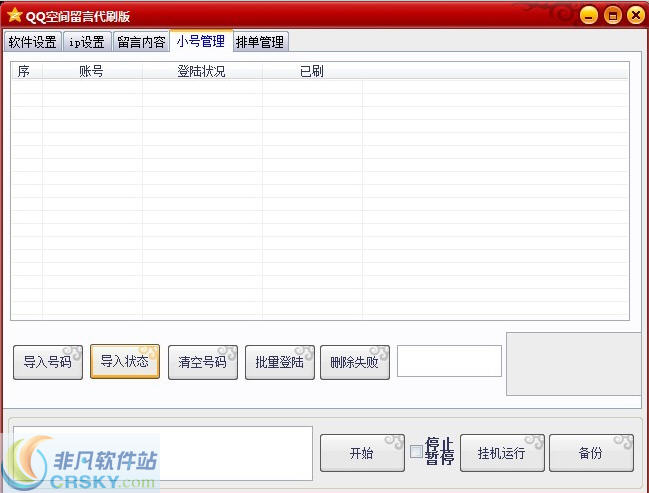
Task: Click the 登陆状况 column header
Action: 202,71
